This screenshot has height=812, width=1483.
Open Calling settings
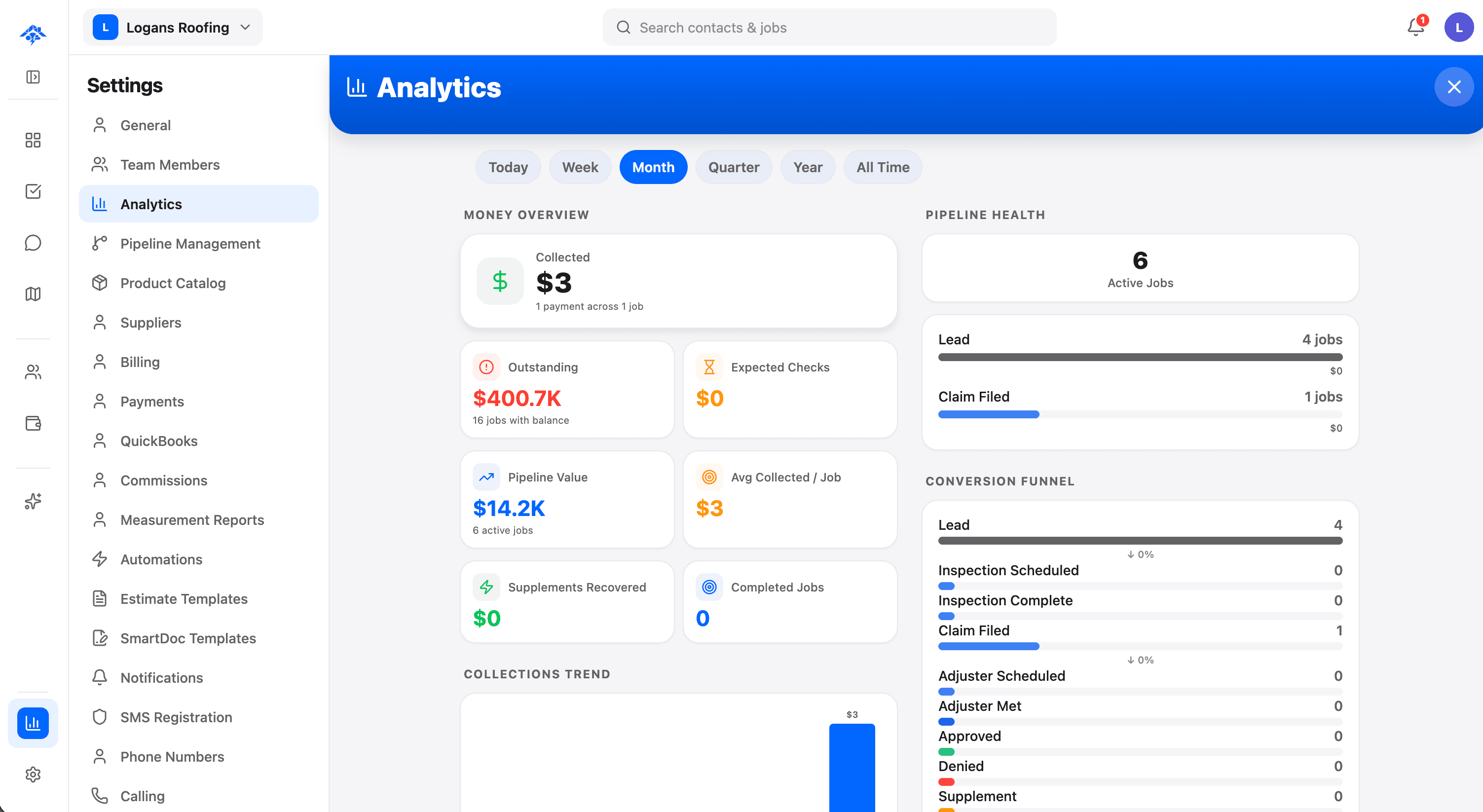tap(199, 796)
